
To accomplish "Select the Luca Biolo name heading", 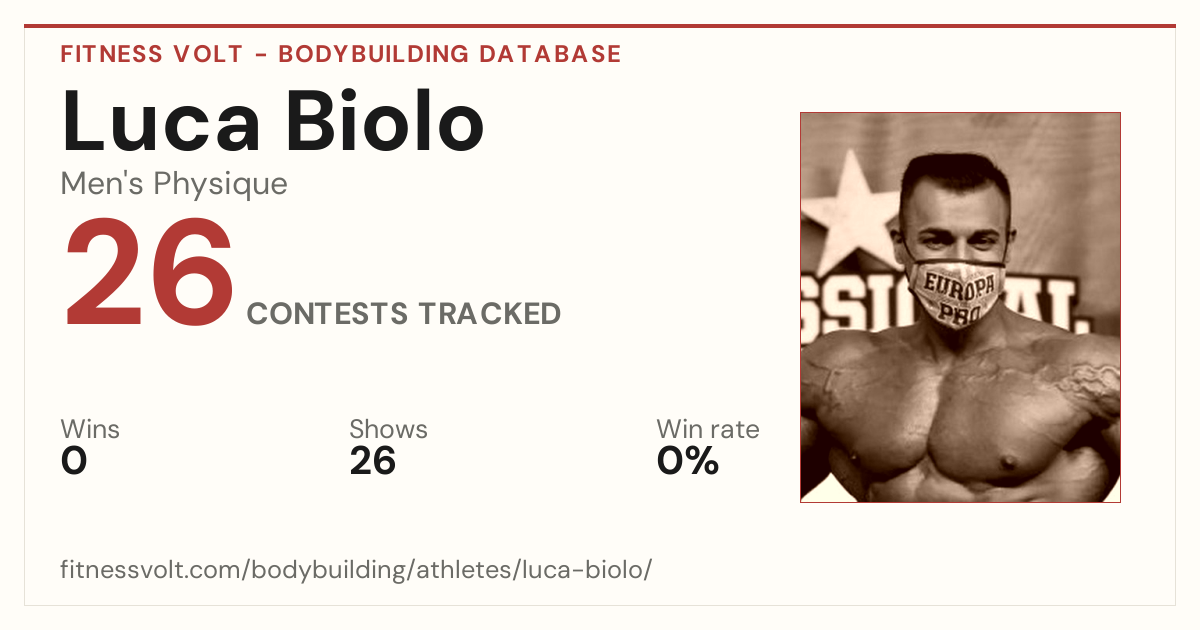I will click(273, 120).
